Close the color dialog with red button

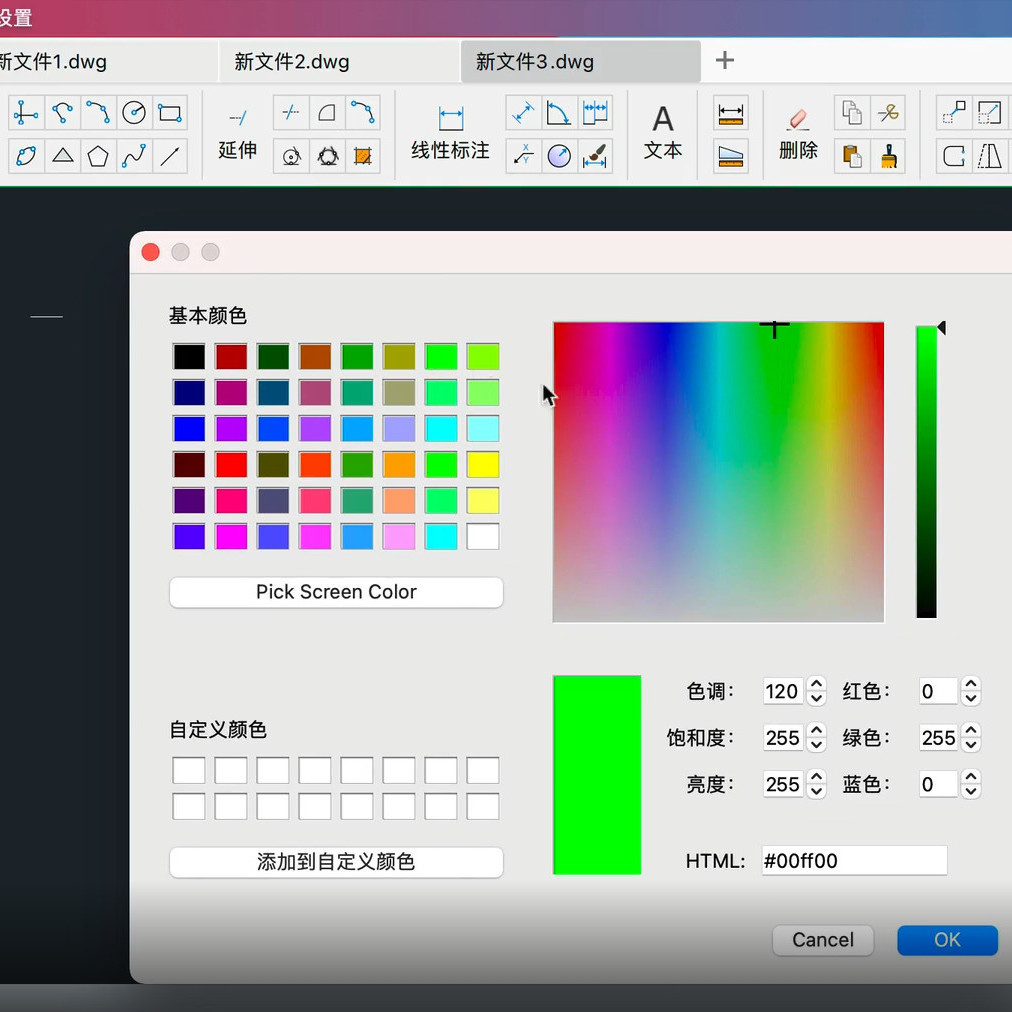pyautogui.click(x=150, y=252)
